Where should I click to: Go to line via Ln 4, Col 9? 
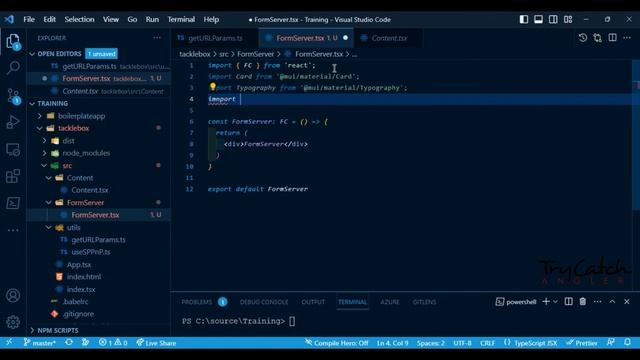pyautogui.click(x=393, y=343)
